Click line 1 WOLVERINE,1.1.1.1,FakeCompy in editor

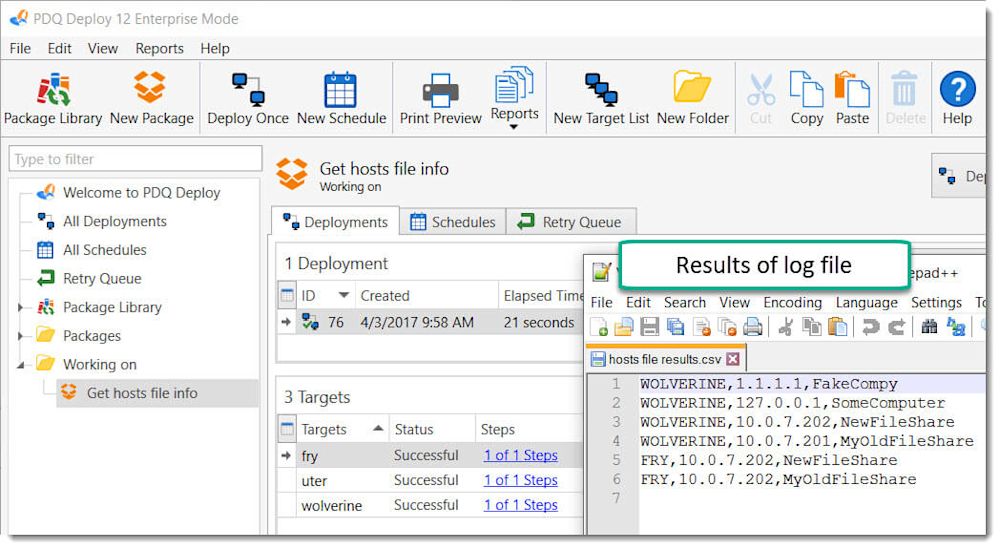coord(768,384)
